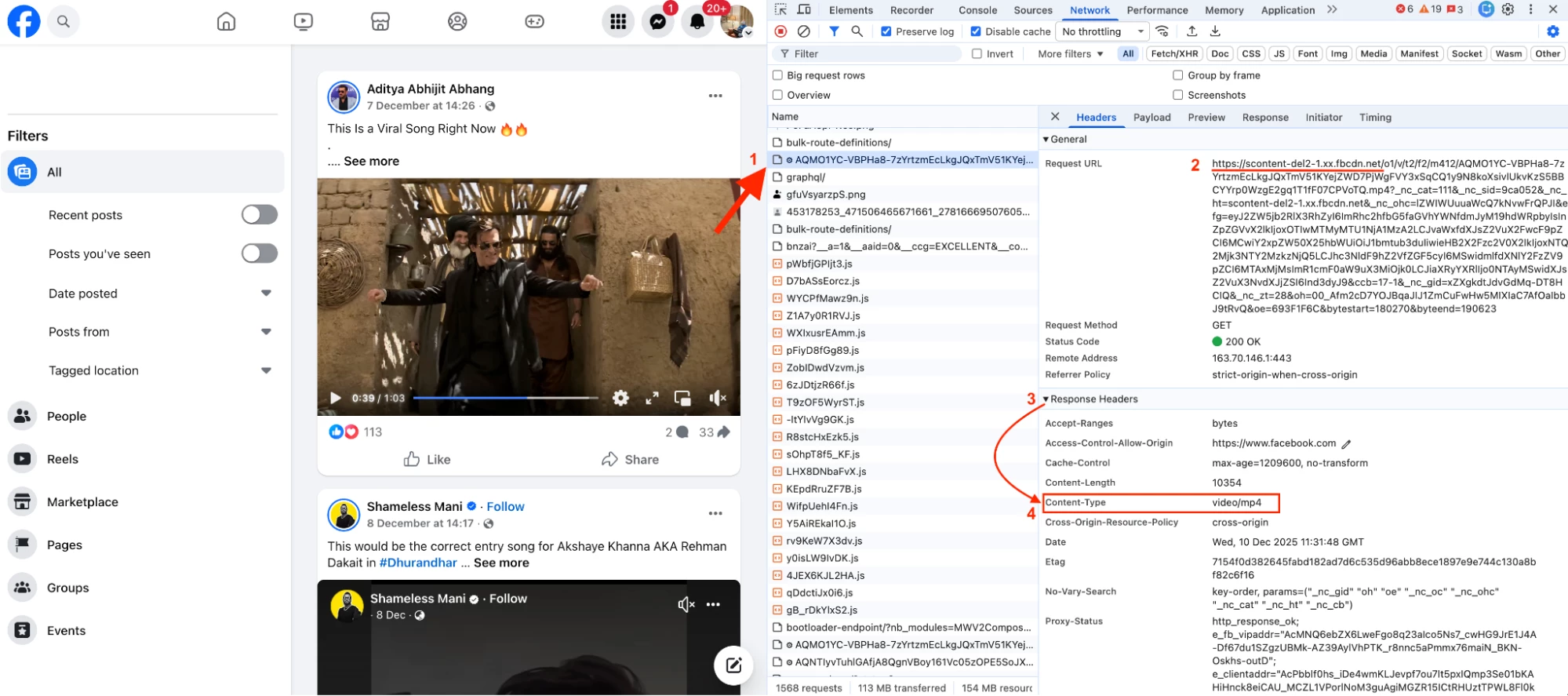This screenshot has width=1568, height=696.
Task: Enable Overview checkbox
Action: pyautogui.click(x=777, y=95)
